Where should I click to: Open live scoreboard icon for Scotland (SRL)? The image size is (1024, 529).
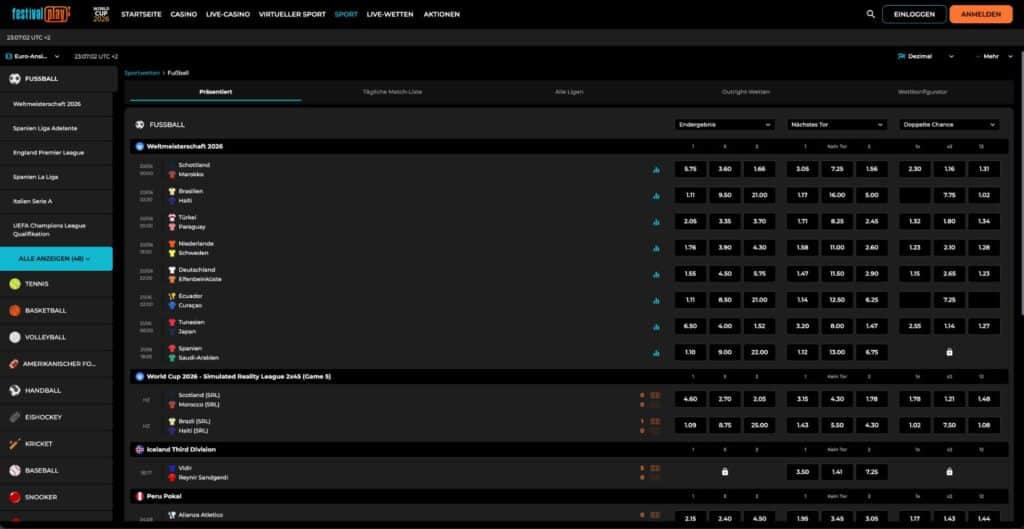[655, 395]
